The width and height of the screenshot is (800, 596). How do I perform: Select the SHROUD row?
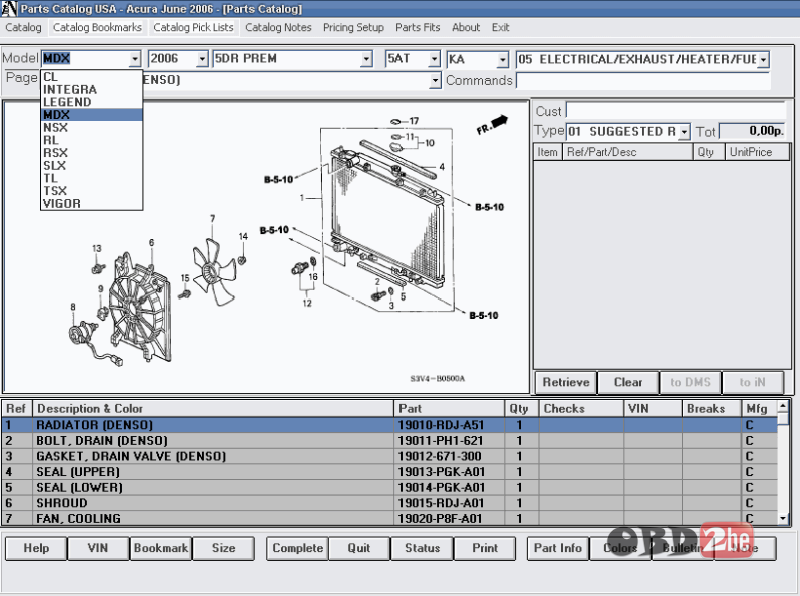(x=390, y=503)
